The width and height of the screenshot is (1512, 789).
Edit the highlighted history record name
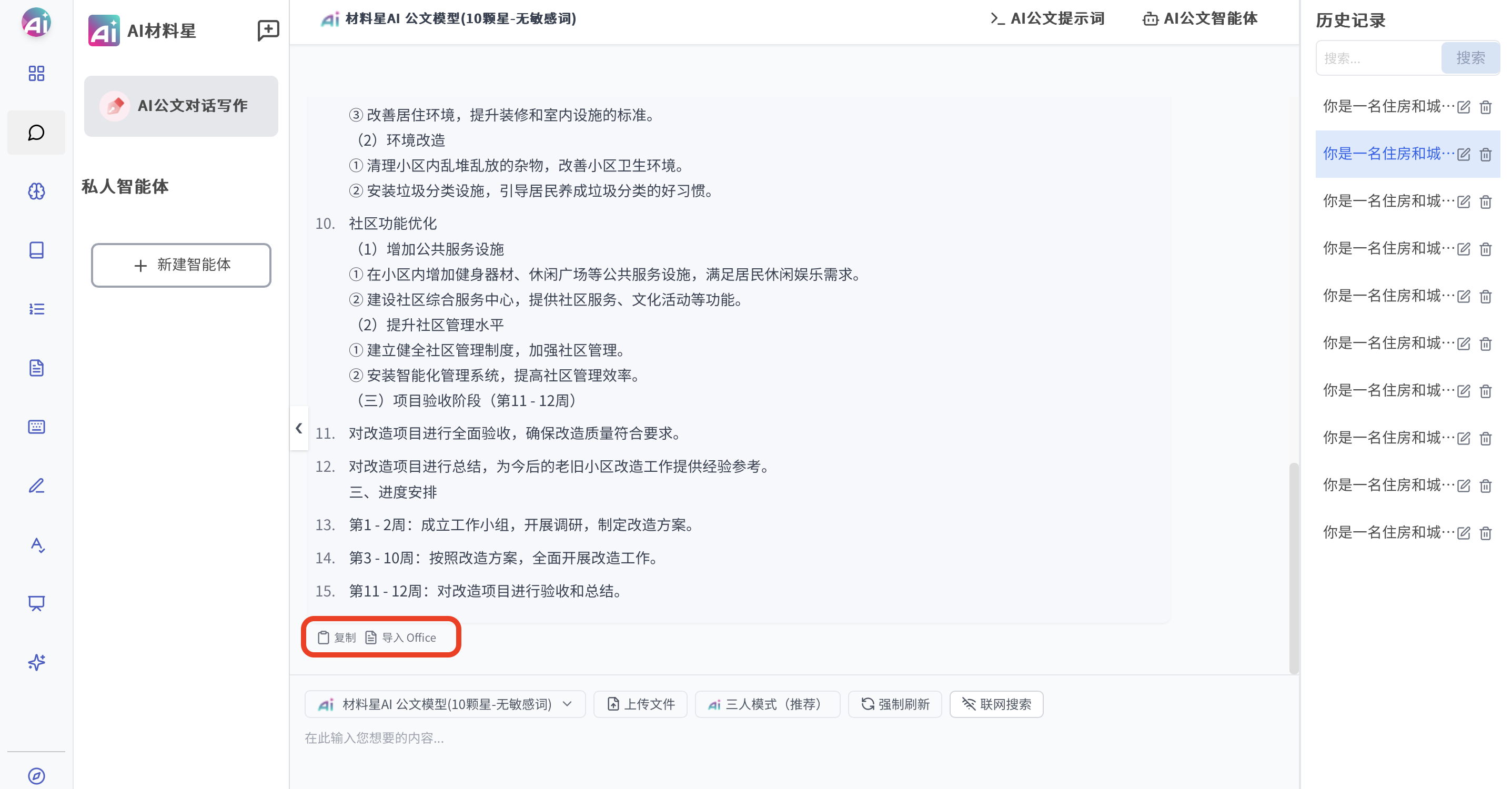tap(1463, 155)
